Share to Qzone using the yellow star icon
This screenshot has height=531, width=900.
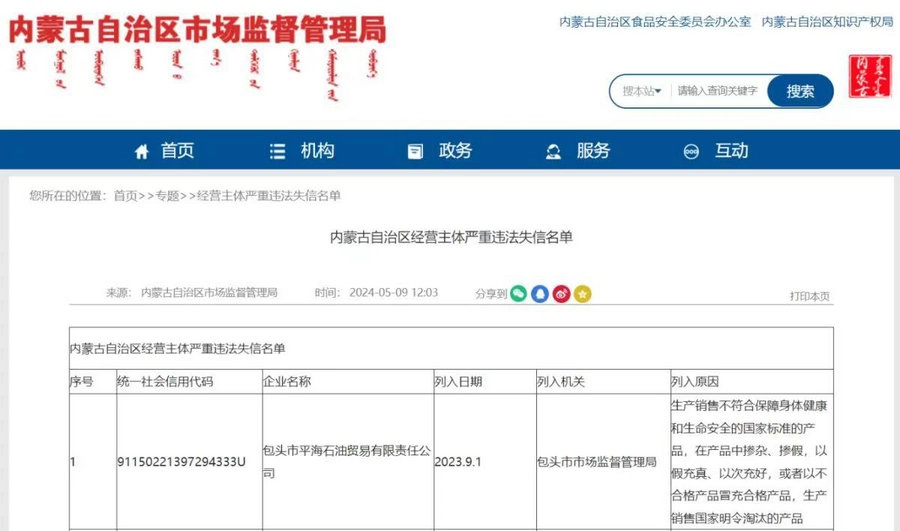pos(583,293)
